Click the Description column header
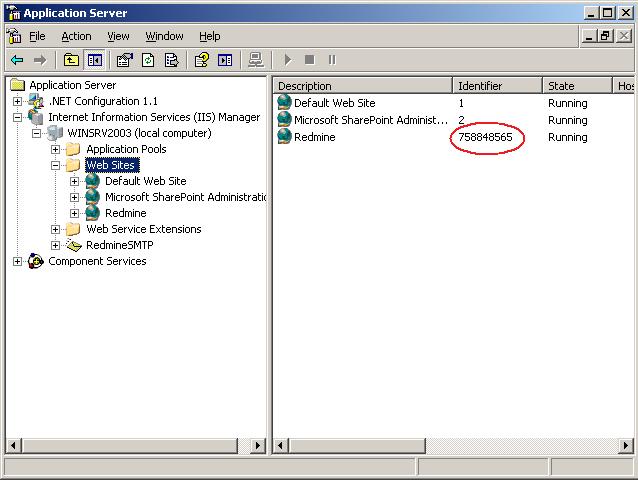The height and width of the screenshot is (480, 638). pyautogui.click(x=362, y=86)
